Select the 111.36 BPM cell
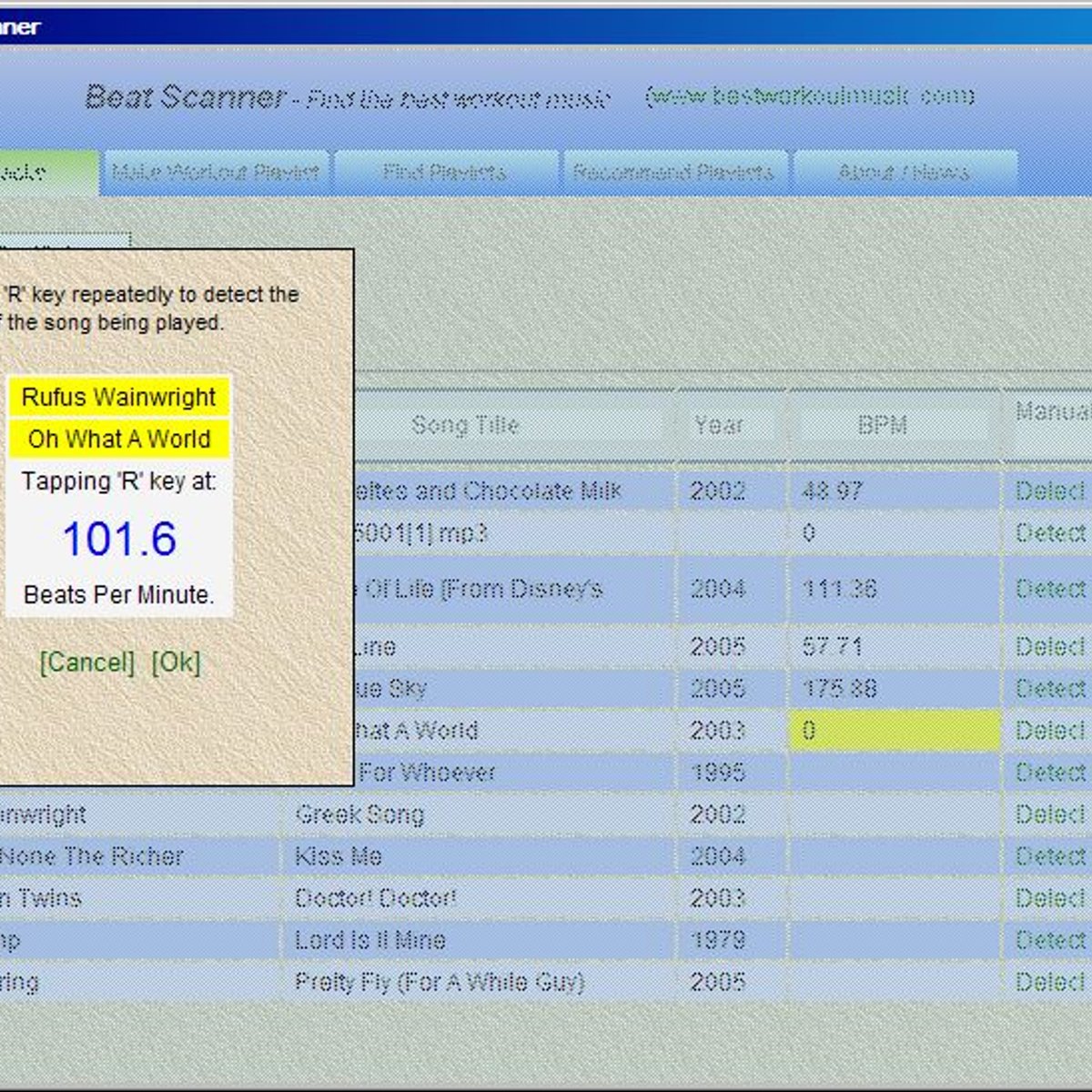This screenshot has width=1092, height=1092. (x=895, y=589)
